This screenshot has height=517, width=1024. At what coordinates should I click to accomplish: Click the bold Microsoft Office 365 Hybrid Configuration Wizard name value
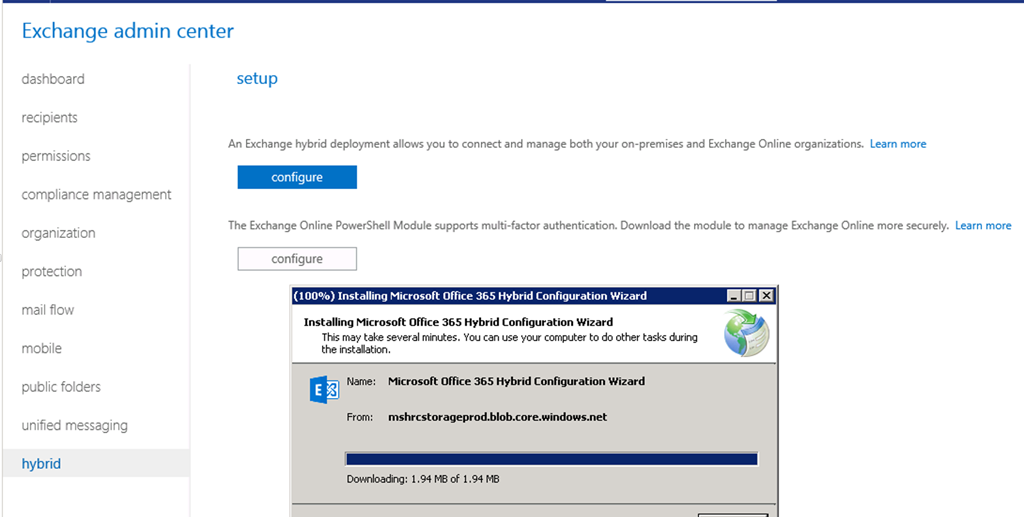(x=517, y=381)
